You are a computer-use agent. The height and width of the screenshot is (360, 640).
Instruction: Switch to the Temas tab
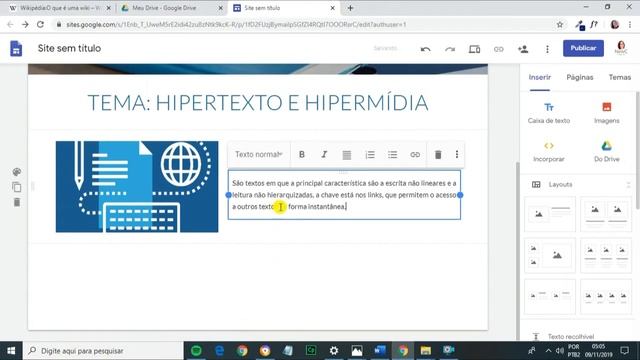[x=620, y=77]
